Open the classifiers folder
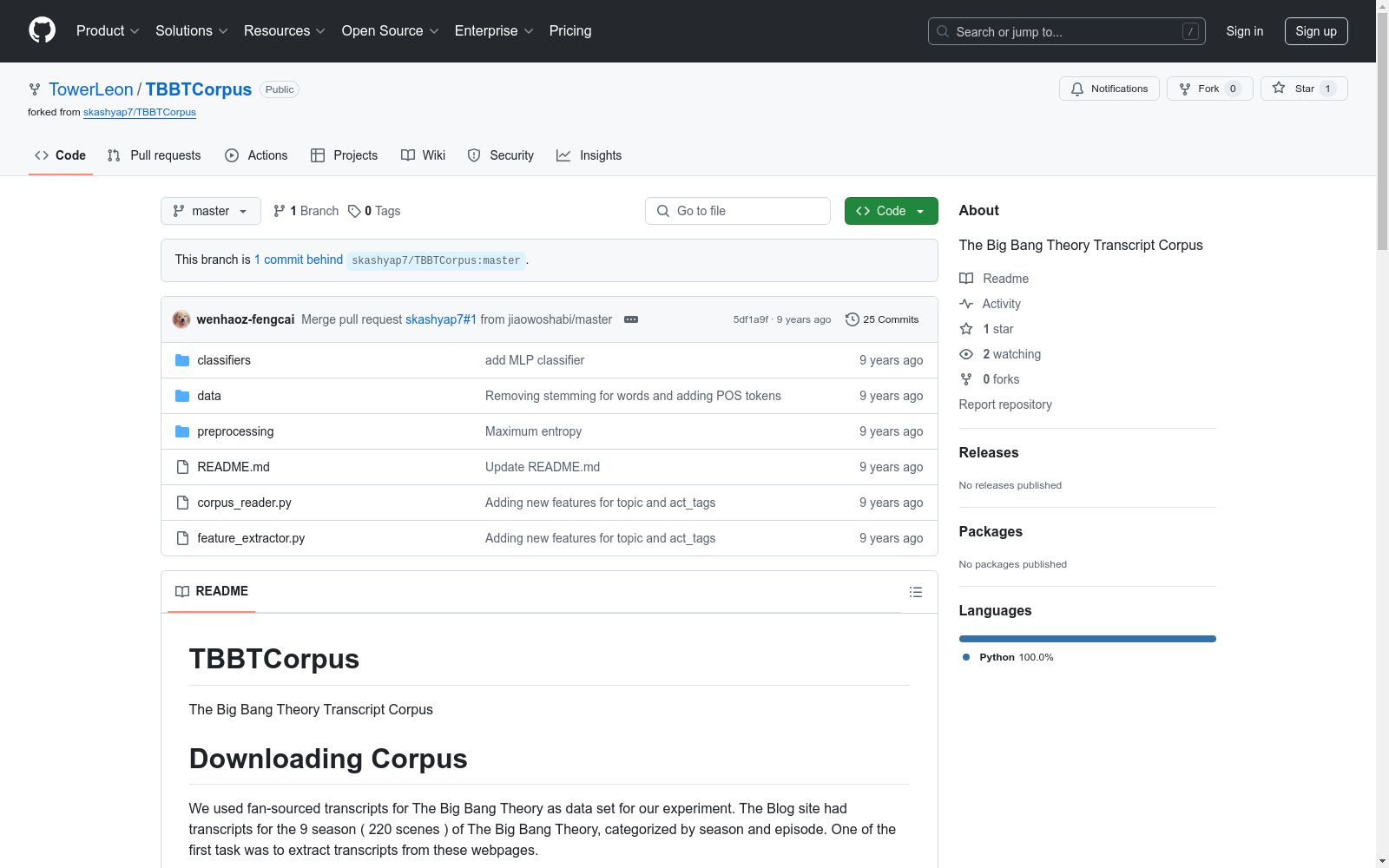Screen dimensions: 1389x868 coord(224,360)
